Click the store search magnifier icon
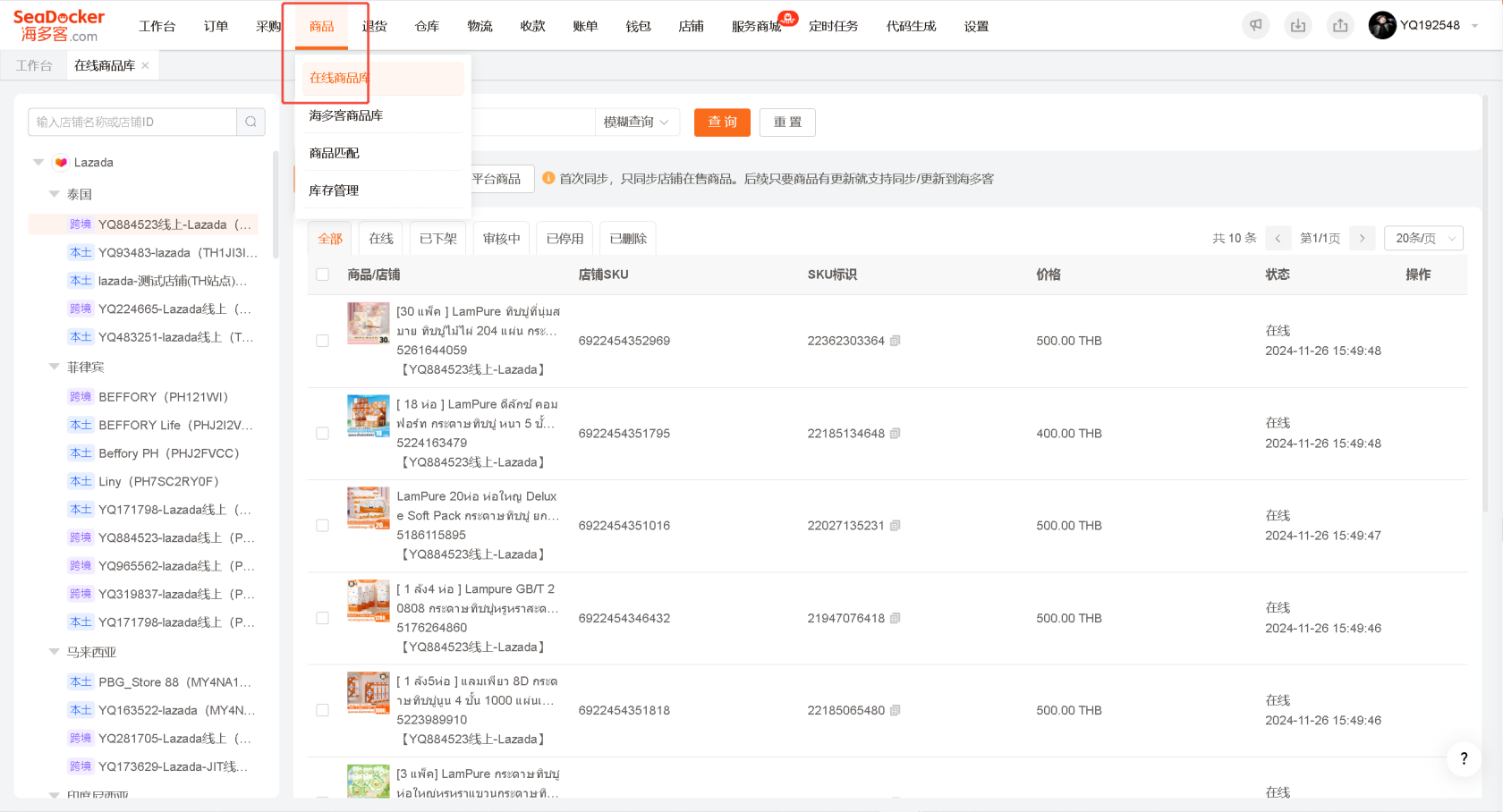 [250, 122]
